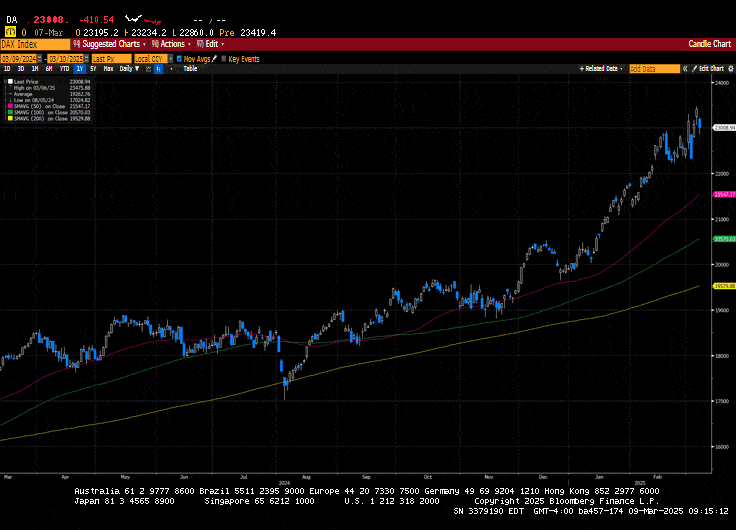736x530 pixels.
Task: Click the Add Data input field
Action: [653, 69]
